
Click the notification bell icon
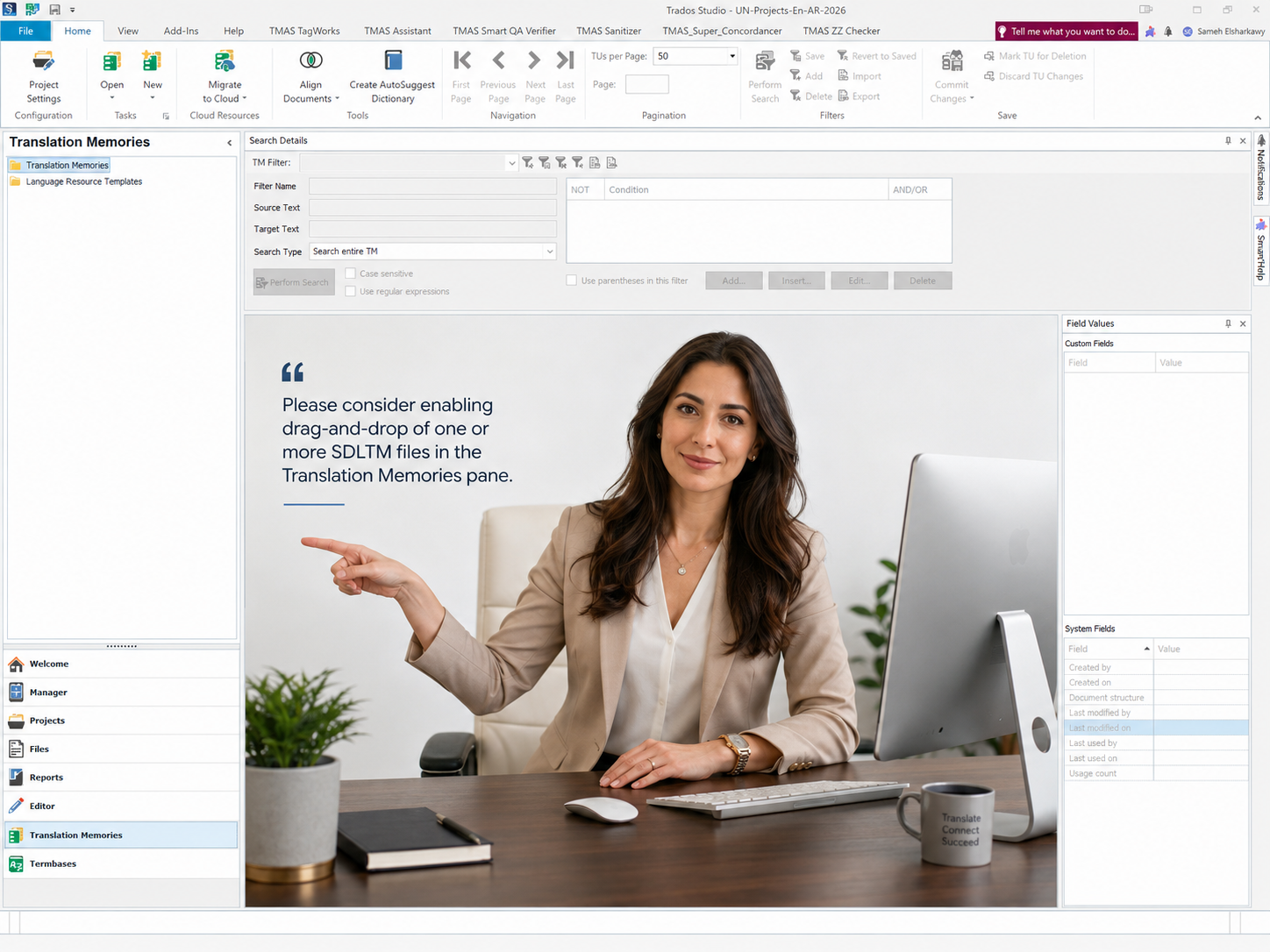point(1168,32)
